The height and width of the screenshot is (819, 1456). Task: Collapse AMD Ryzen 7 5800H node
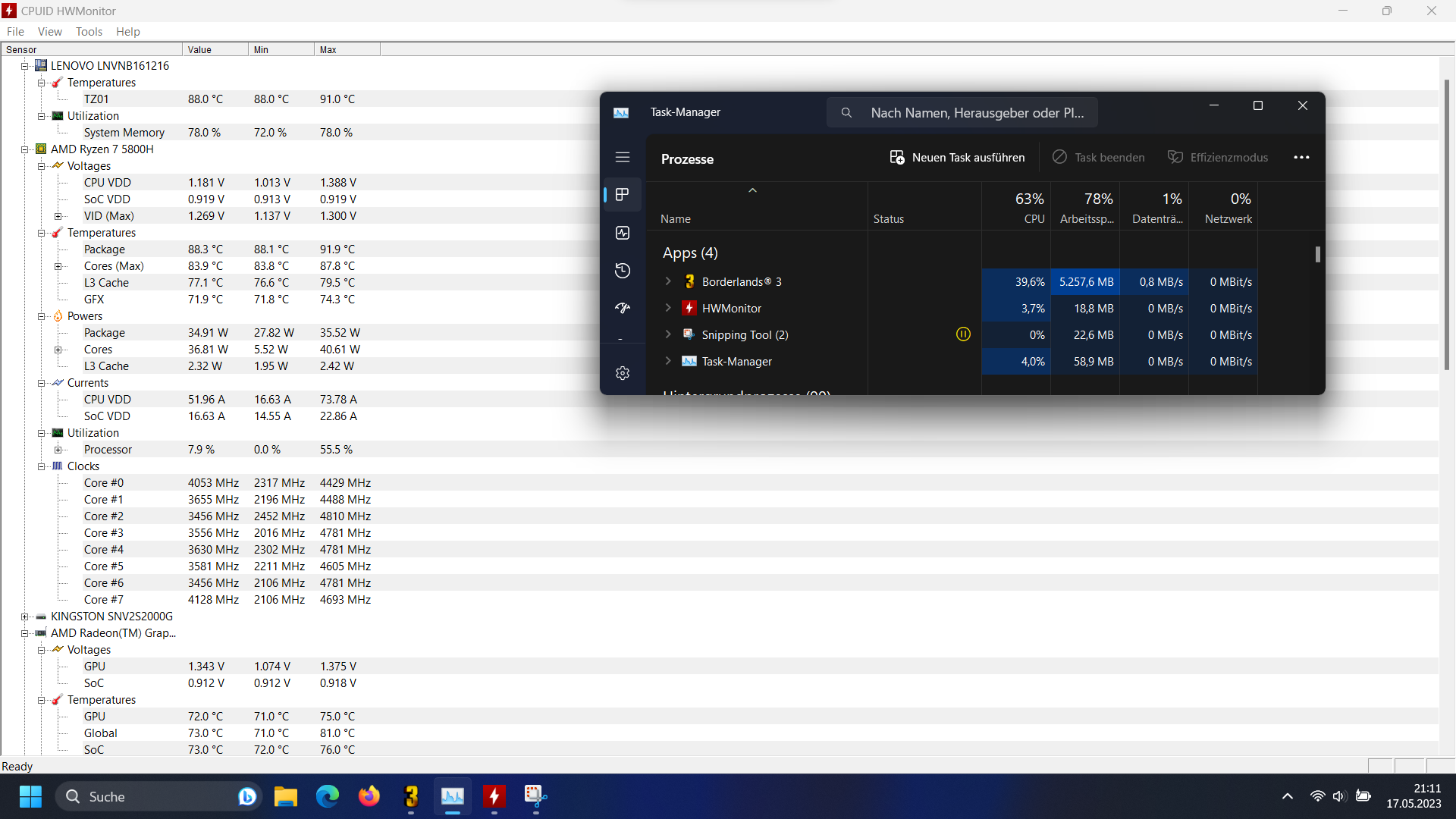click(x=24, y=149)
